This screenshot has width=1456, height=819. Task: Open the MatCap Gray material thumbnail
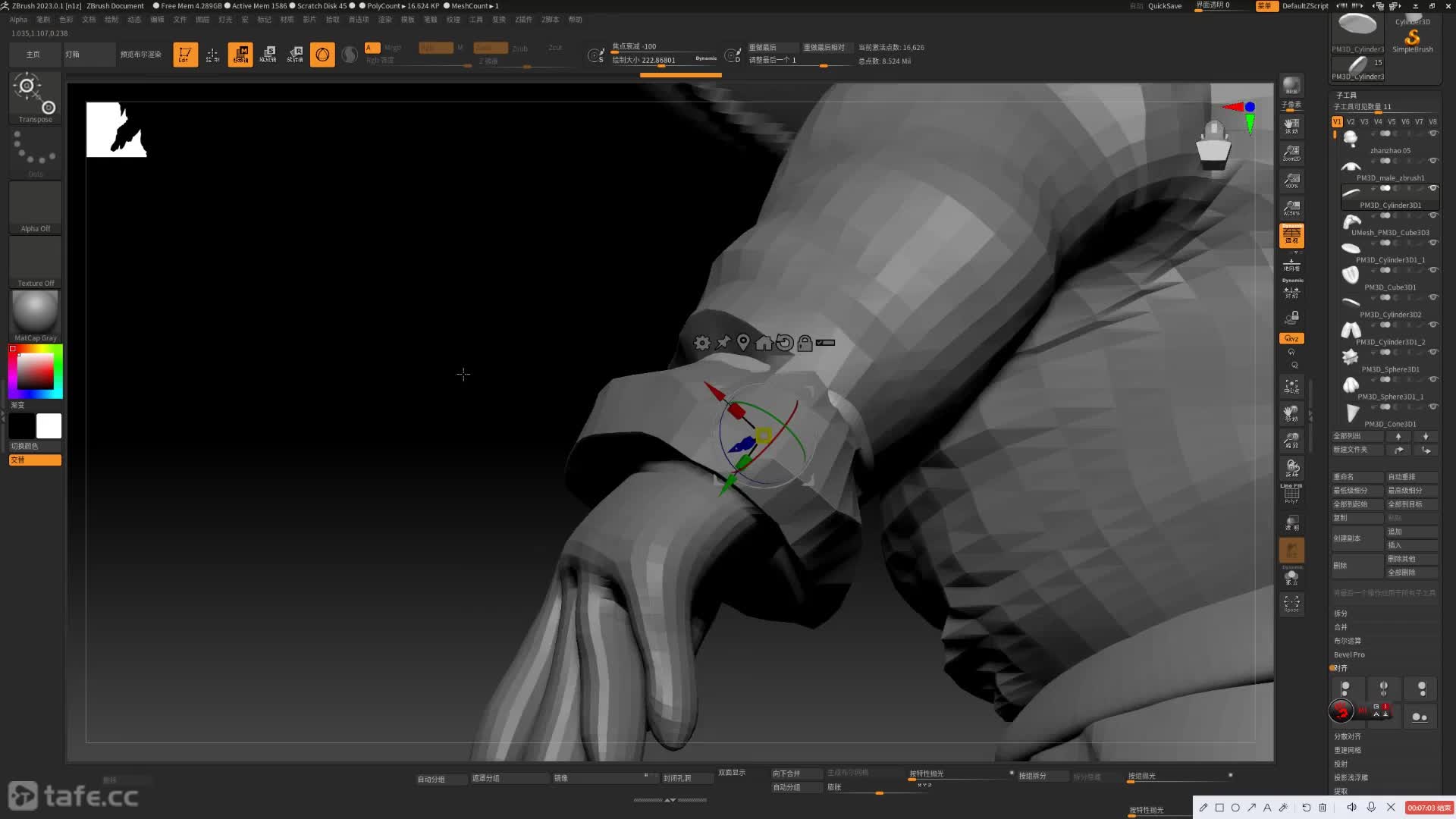pyautogui.click(x=36, y=316)
